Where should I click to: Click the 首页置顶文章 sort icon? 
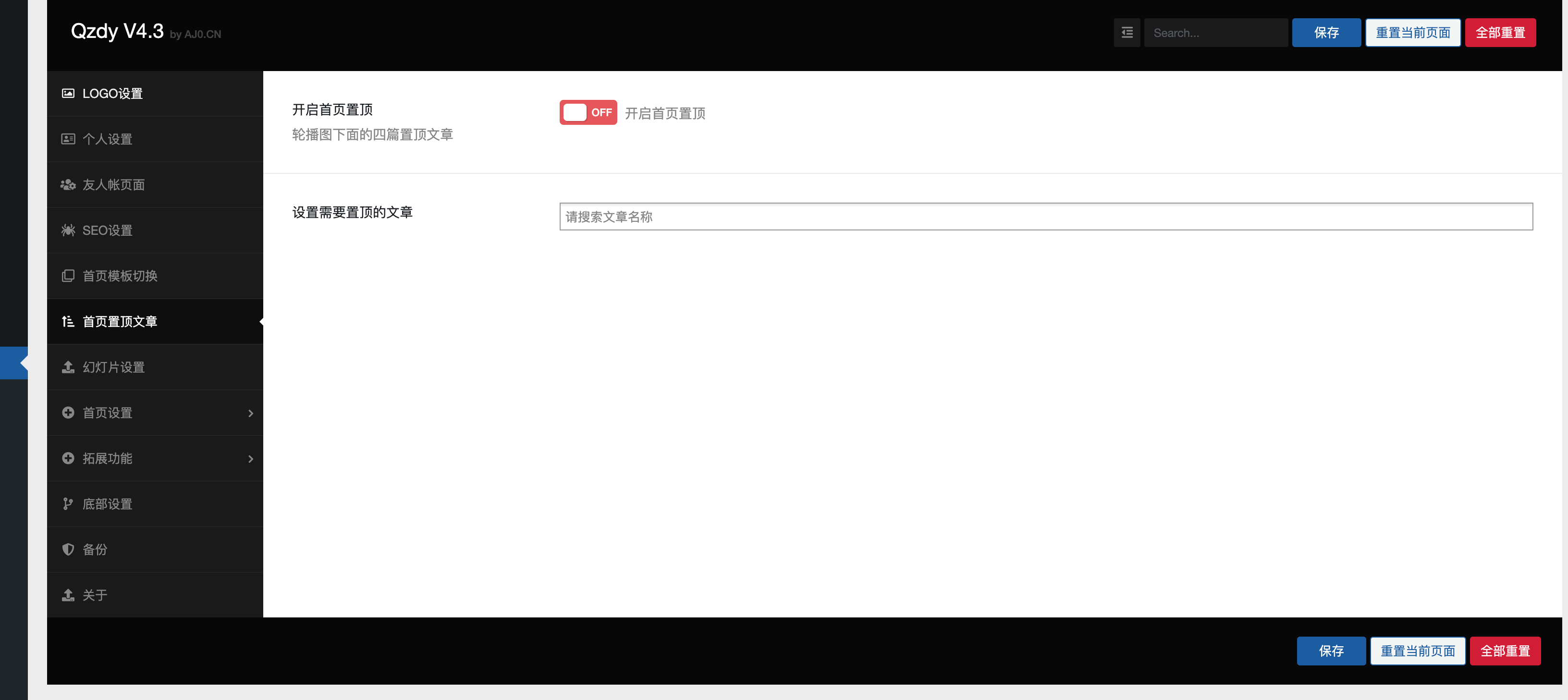click(x=68, y=322)
